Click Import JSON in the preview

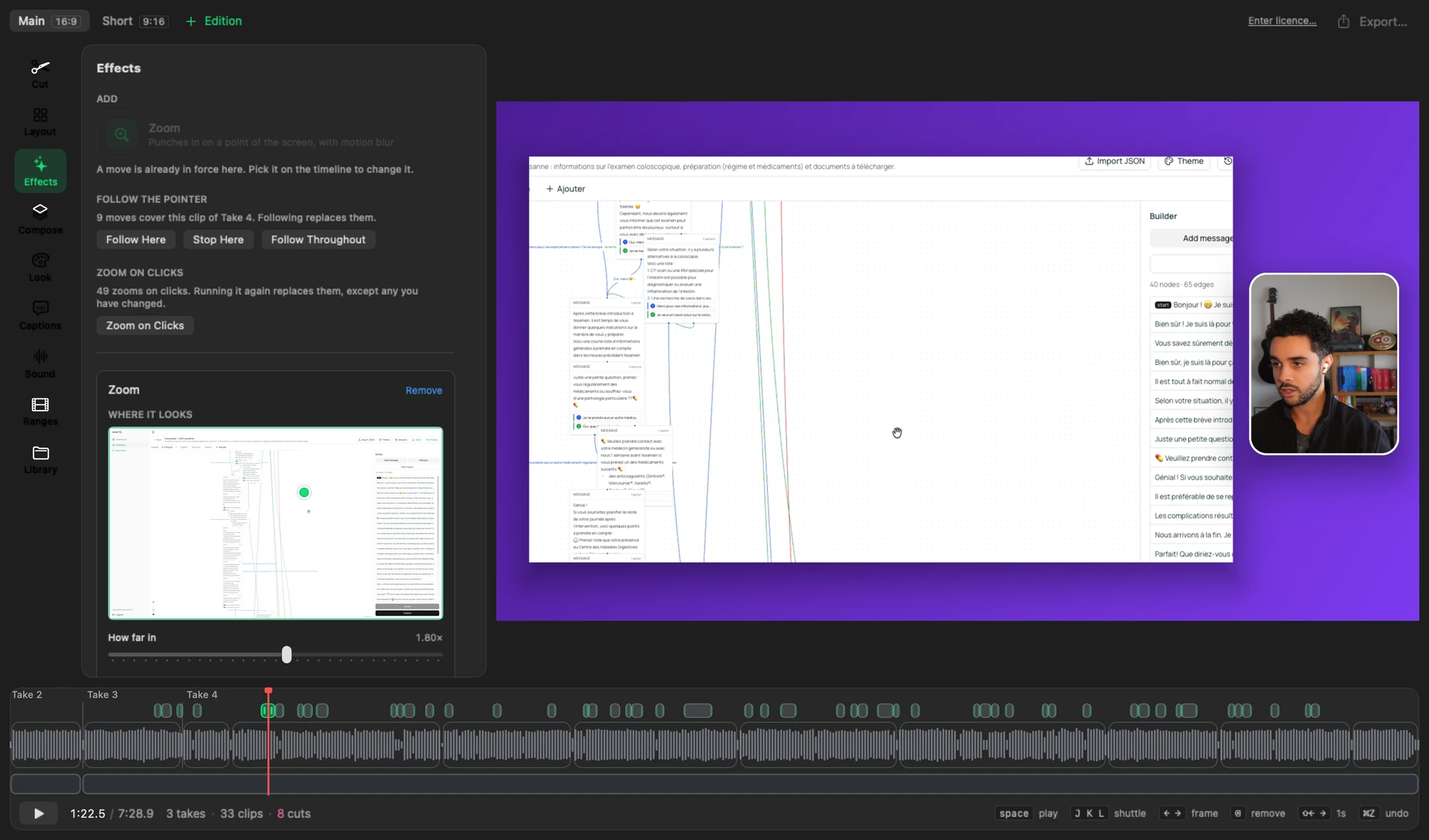tap(1115, 161)
